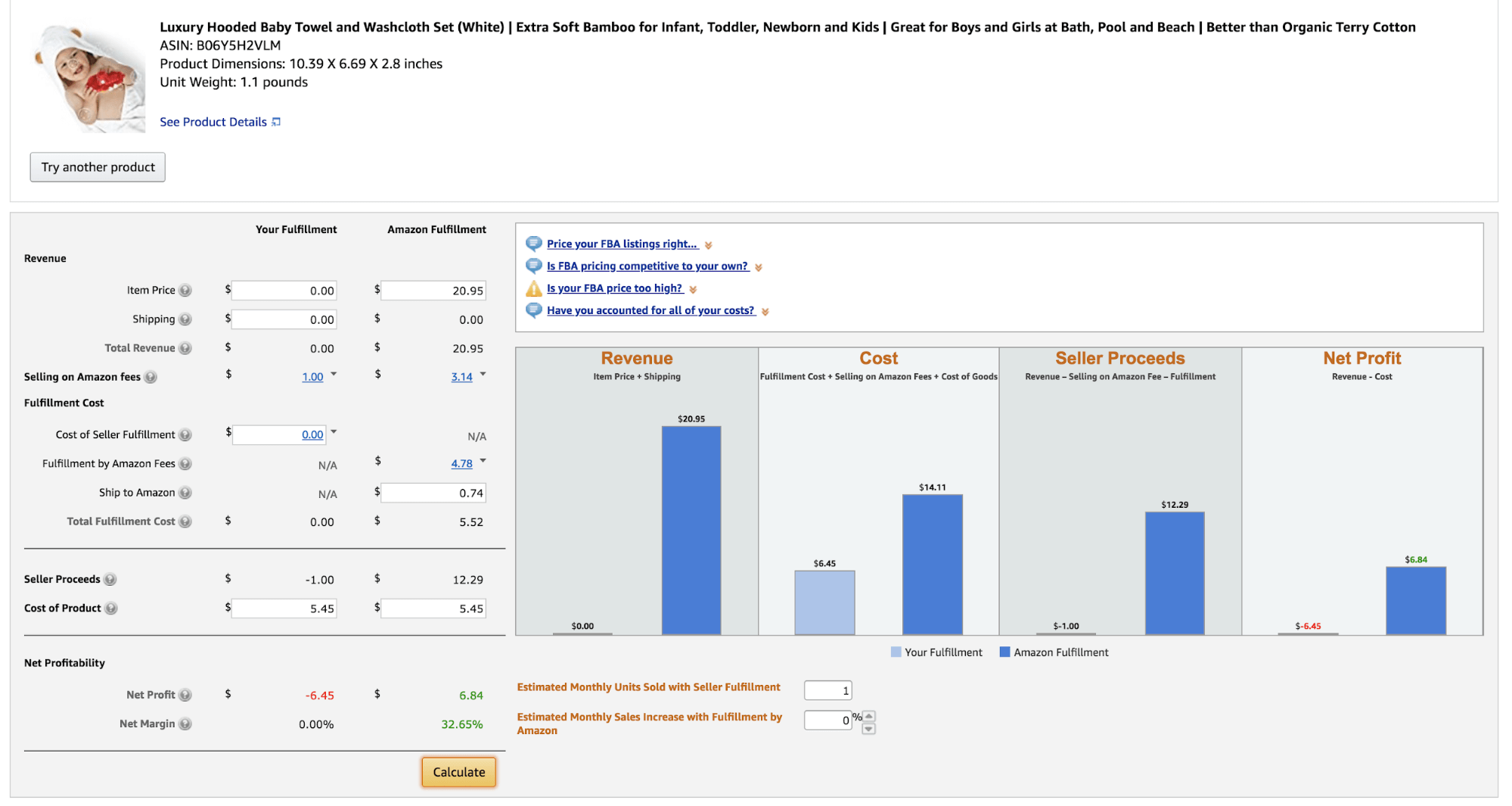Click Ship to Amazon input showing 0.74
This screenshot has height=806, width=1512.
(x=433, y=493)
